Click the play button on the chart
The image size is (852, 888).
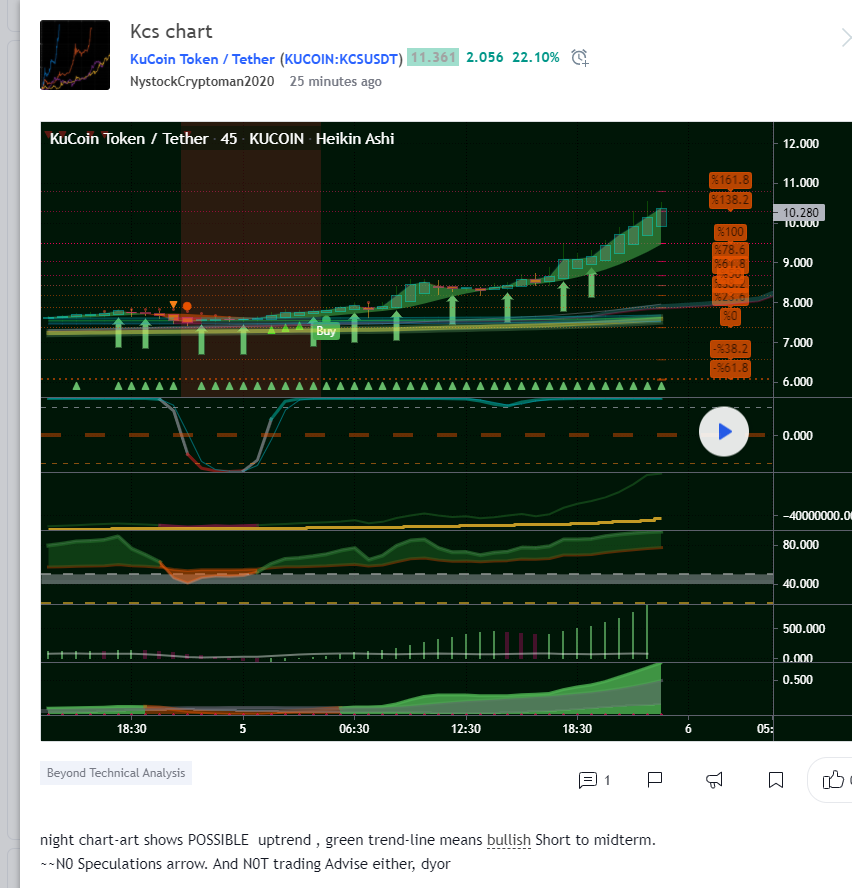point(724,432)
